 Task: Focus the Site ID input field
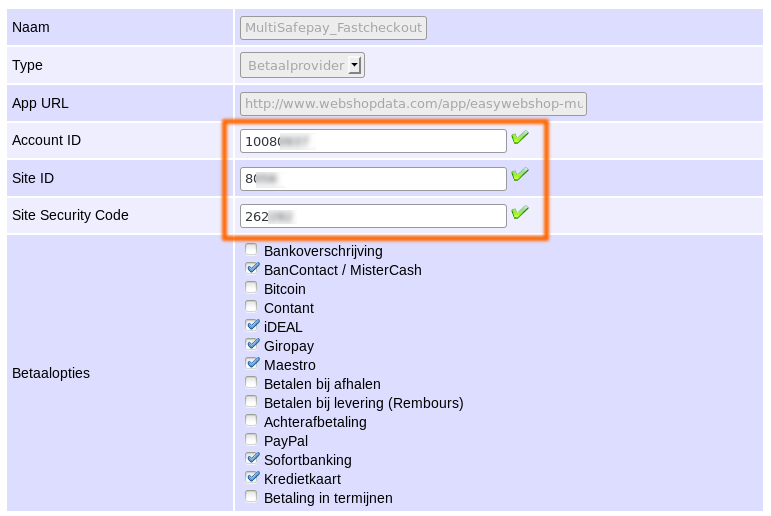[x=373, y=179]
